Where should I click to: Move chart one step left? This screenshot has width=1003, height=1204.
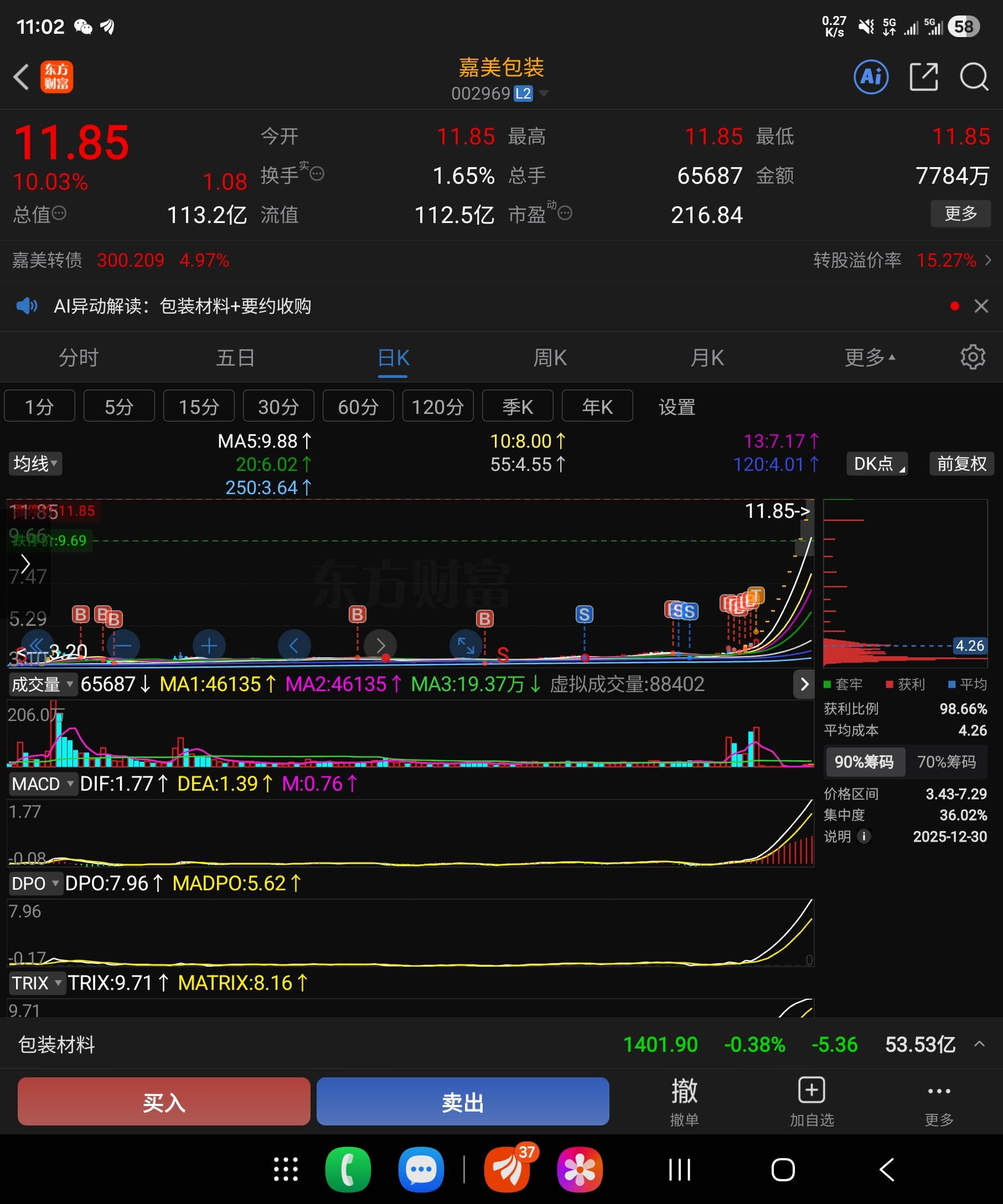pyautogui.click(x=294, y=646)
